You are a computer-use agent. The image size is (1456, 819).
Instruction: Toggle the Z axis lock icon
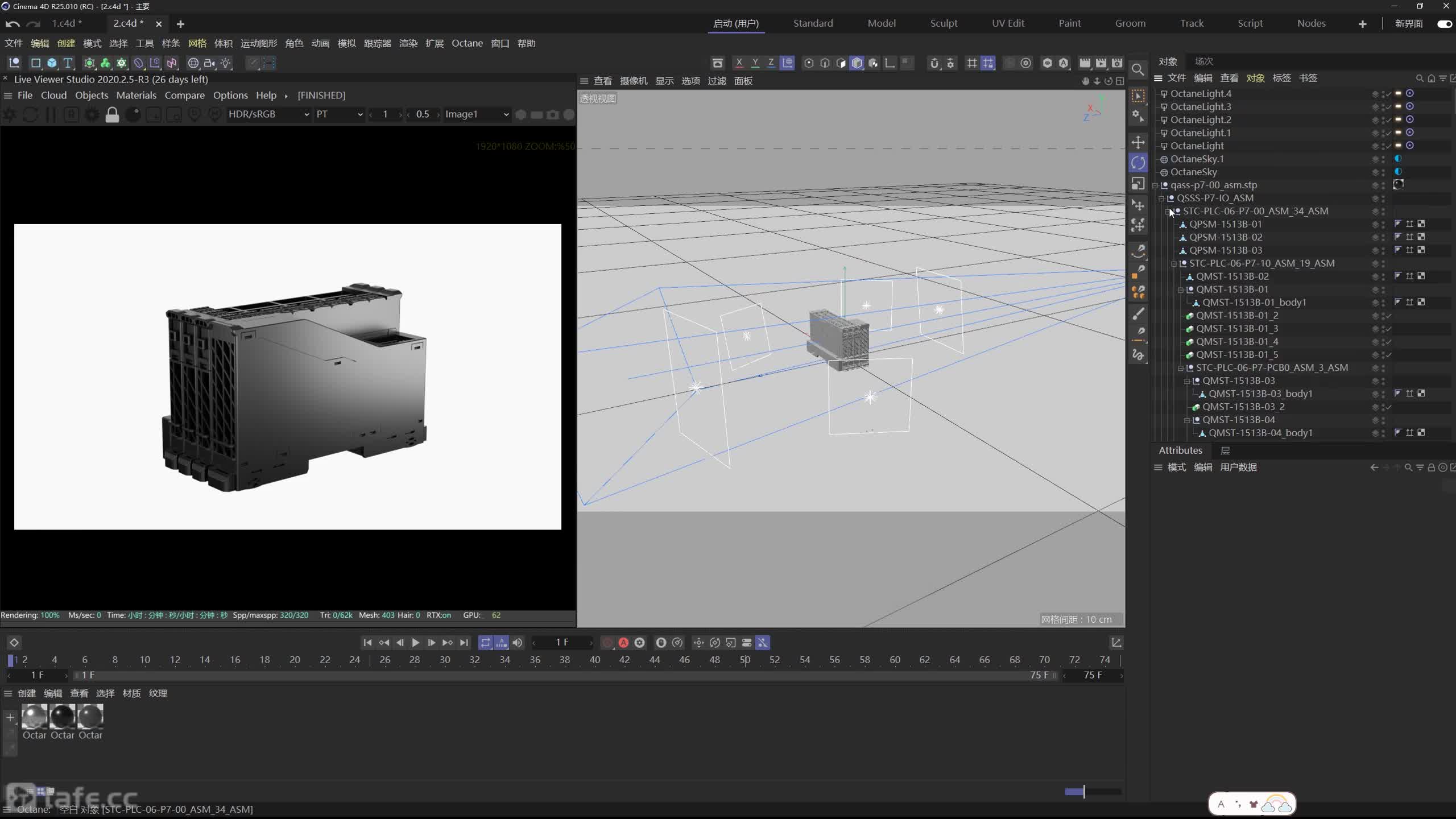[x=771, y=63]
